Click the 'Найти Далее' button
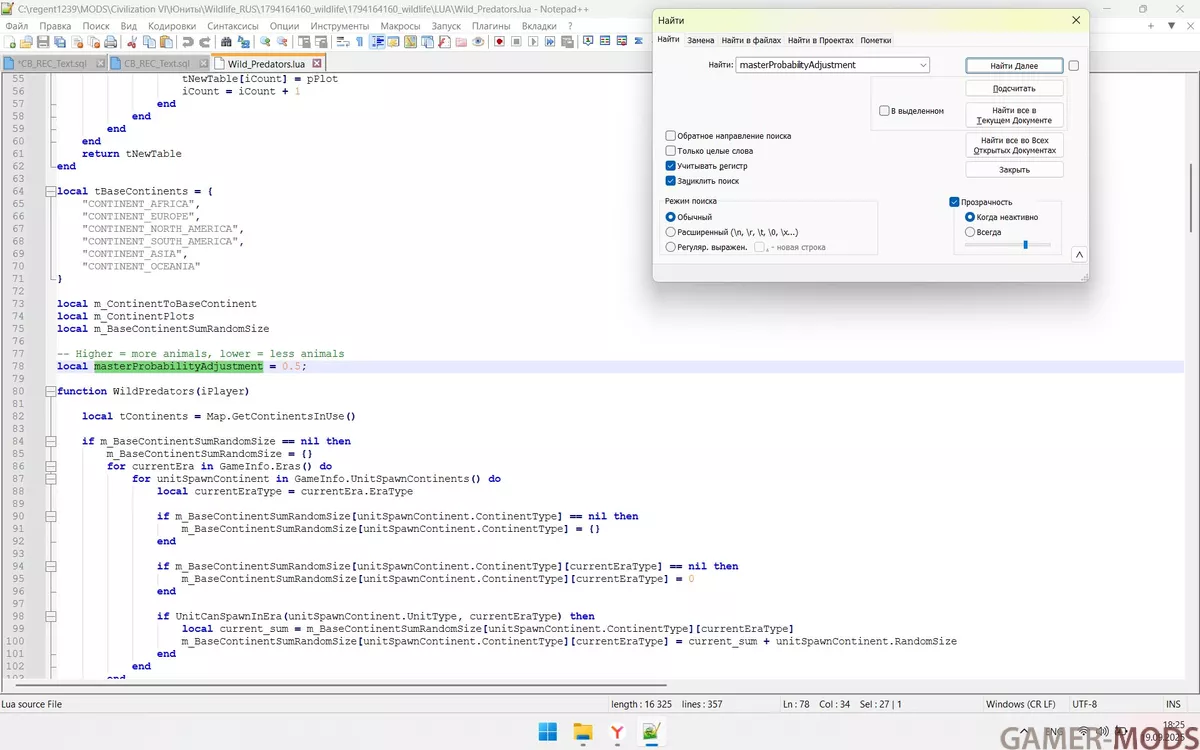The height and width of the screenshot is (750, 1200). 1014,65
